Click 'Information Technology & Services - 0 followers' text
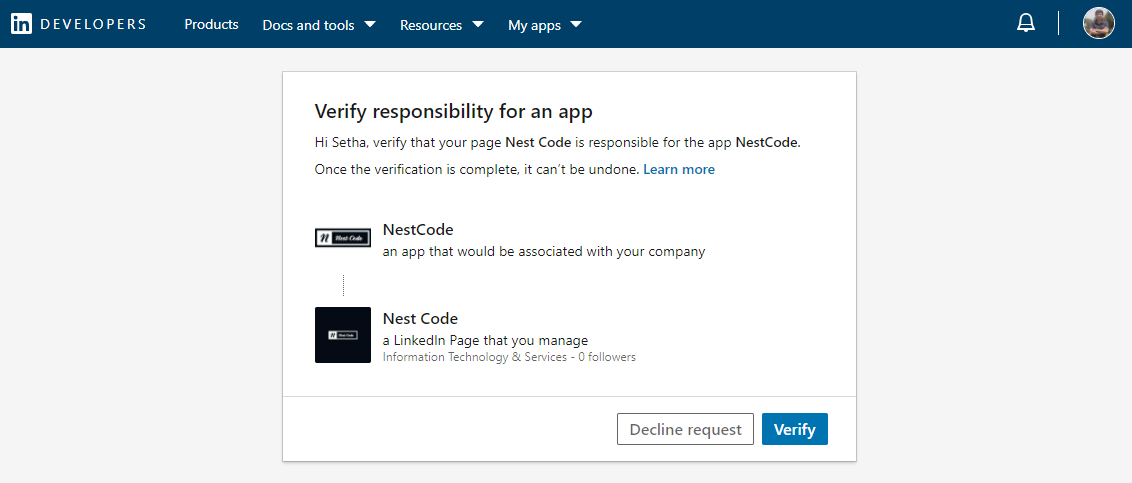This screenshot has height=483, width=1132. coord(509,357)
